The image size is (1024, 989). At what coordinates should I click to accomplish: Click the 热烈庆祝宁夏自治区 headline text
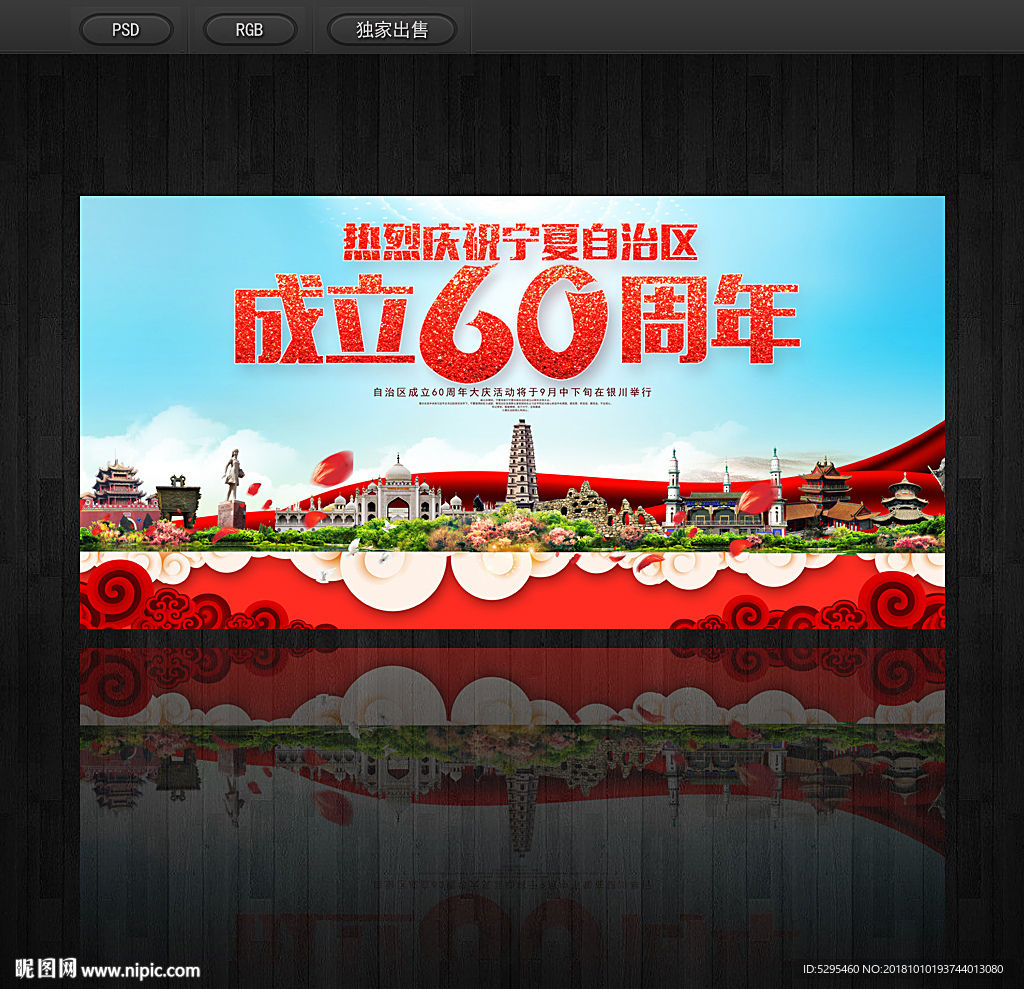(x=520, y=243)
